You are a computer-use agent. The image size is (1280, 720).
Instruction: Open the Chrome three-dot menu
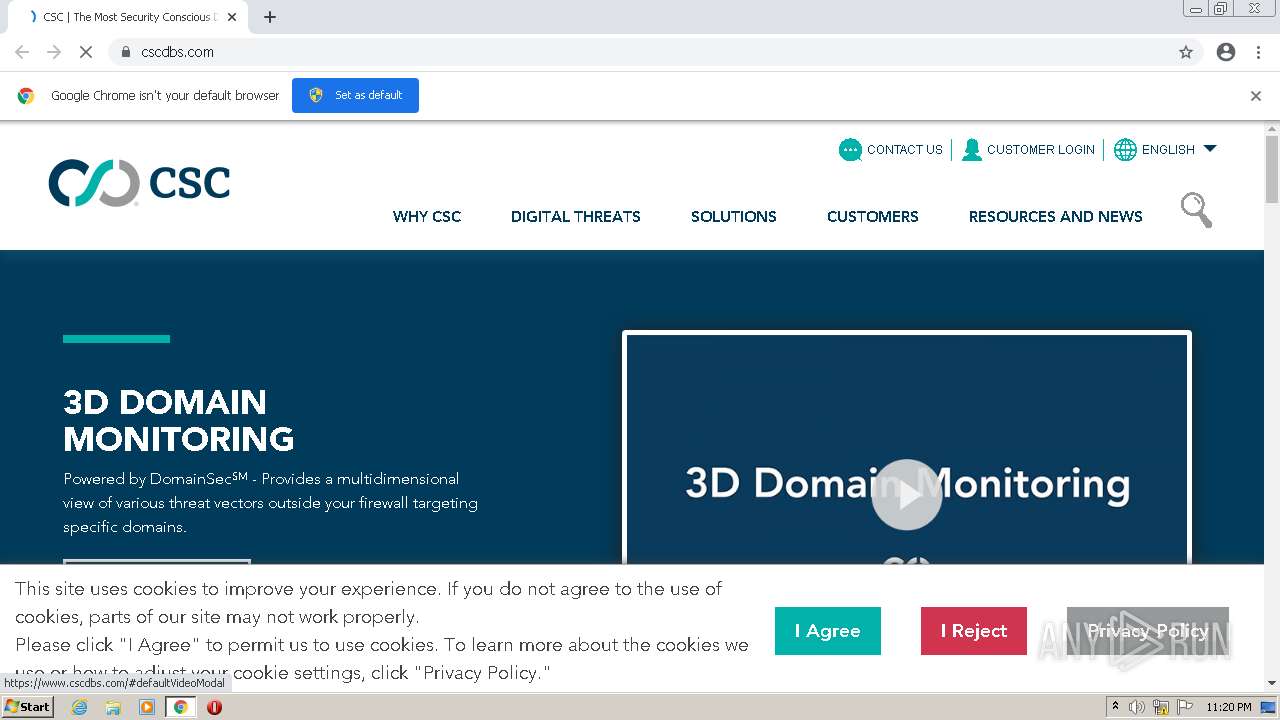point(1258,52)
